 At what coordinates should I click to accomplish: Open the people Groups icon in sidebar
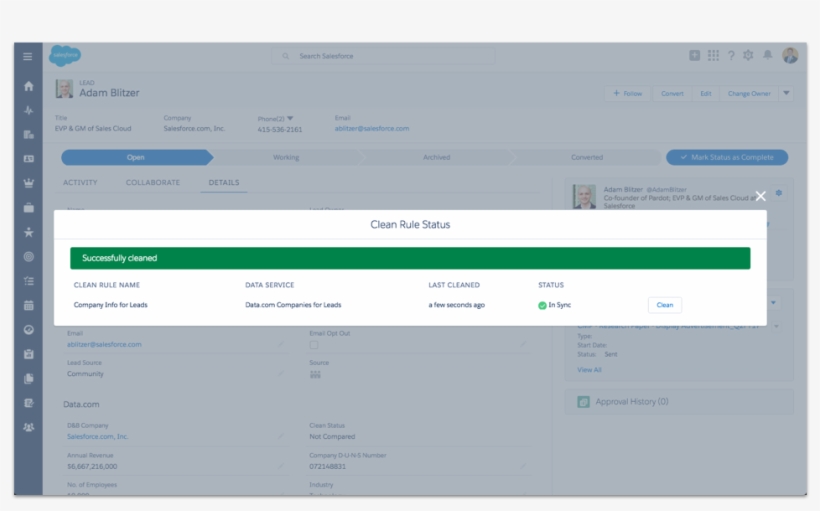(28, 427)
